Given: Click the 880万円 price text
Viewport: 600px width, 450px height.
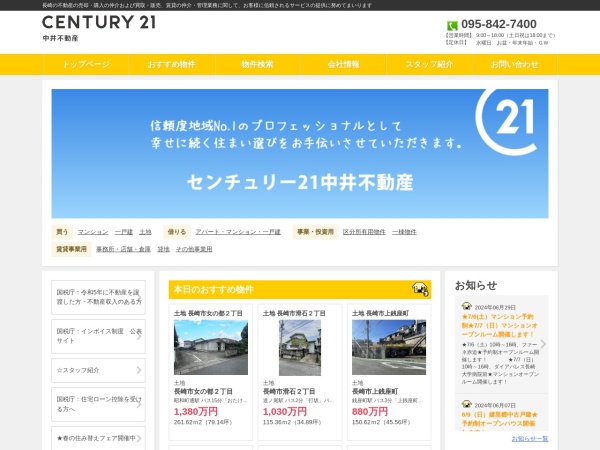Looking at the screenshot, I should click(x=370, y=412).
